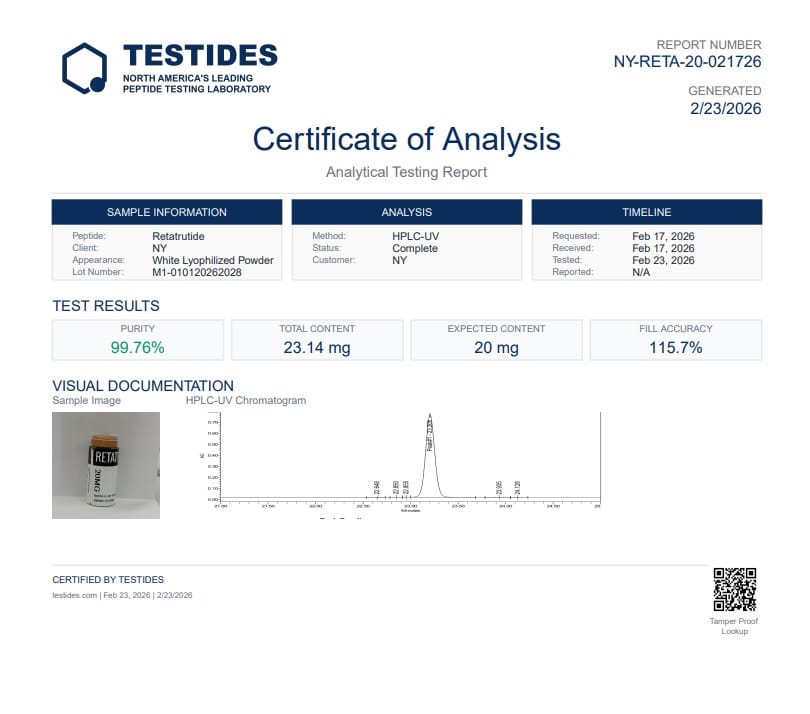
Task: Click the Certificate of Analysis title
Action: click(x=406, y=138)
